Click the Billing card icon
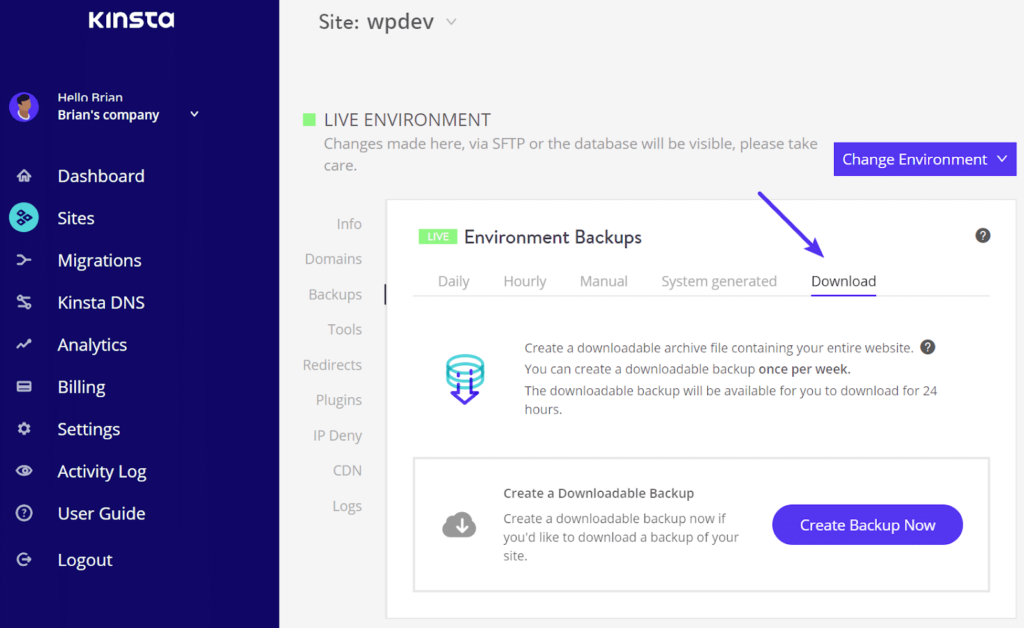The width and height of the screenshot is (1024, 628). tap(24, 387)
